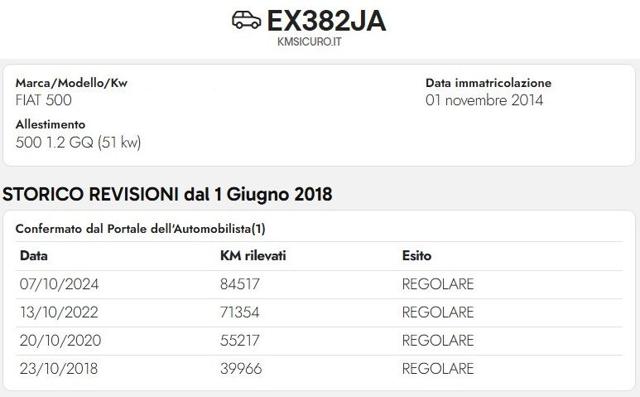This screenshot has width=640, height=397.
Task: Select the 23/10/2018 revision row
Action: click(x=320, y=369)
